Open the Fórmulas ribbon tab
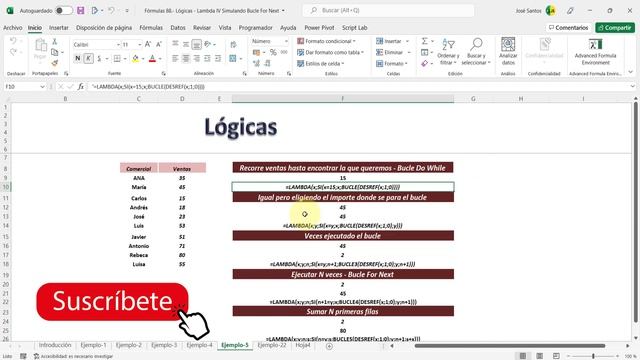 tap(151, 28)
